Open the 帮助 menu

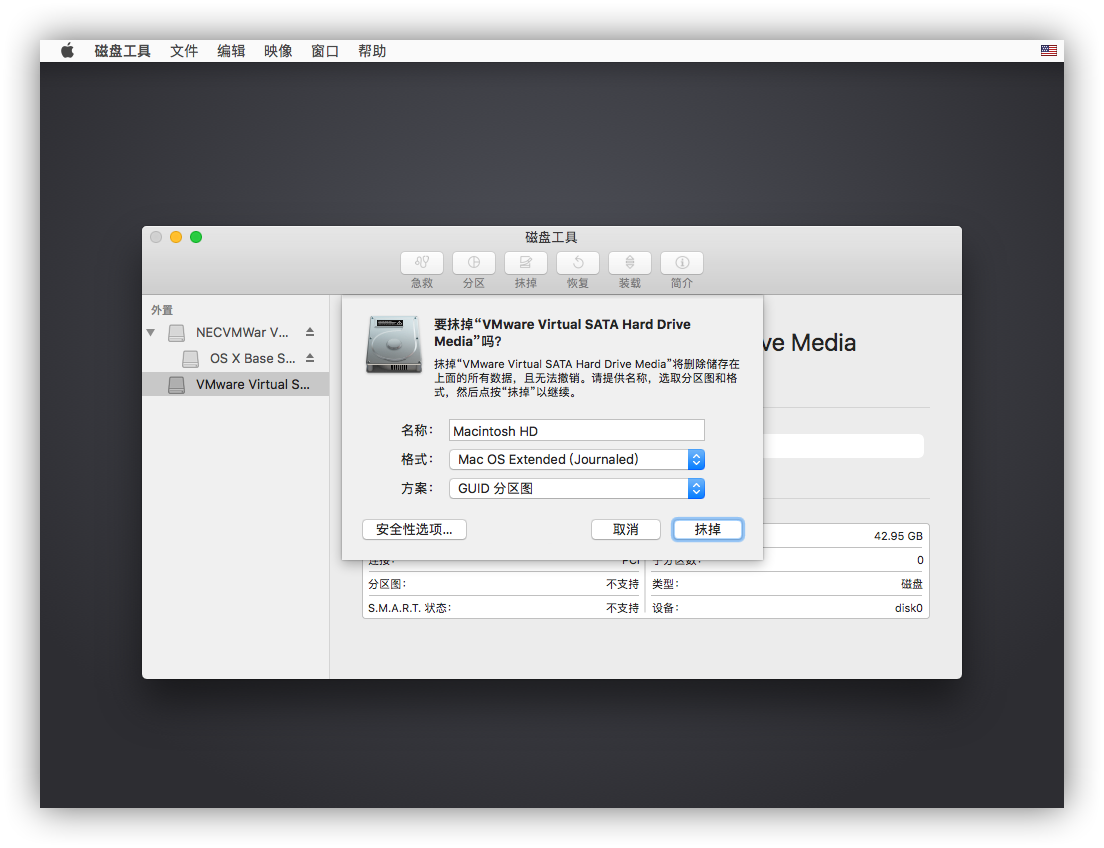click(x=372, y=51)
